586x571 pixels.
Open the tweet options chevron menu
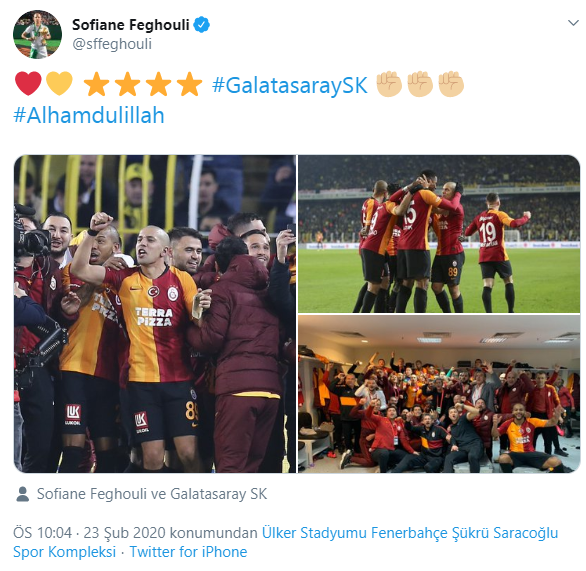point(573,23)
